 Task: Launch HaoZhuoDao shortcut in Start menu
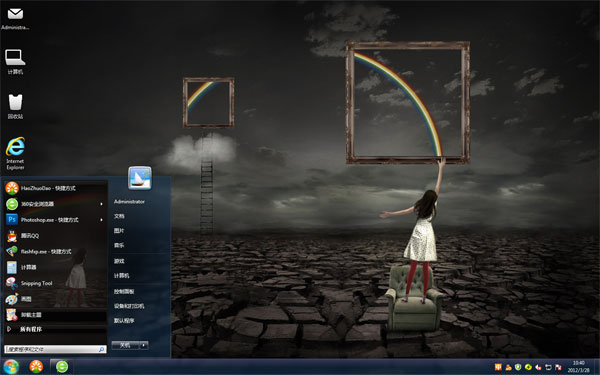coord(55,188)
